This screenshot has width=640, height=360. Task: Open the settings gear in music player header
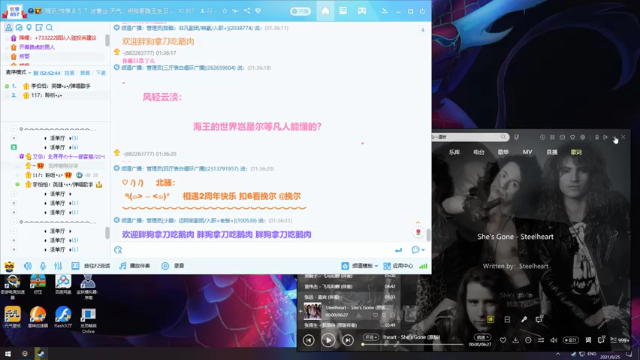(x=582, y=137)
